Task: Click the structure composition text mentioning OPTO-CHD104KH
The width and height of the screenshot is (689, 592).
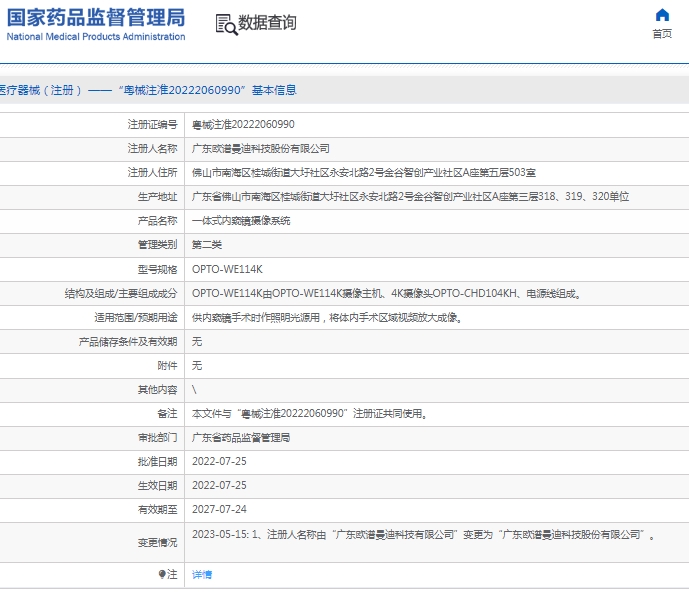Action: click(386, 293)
